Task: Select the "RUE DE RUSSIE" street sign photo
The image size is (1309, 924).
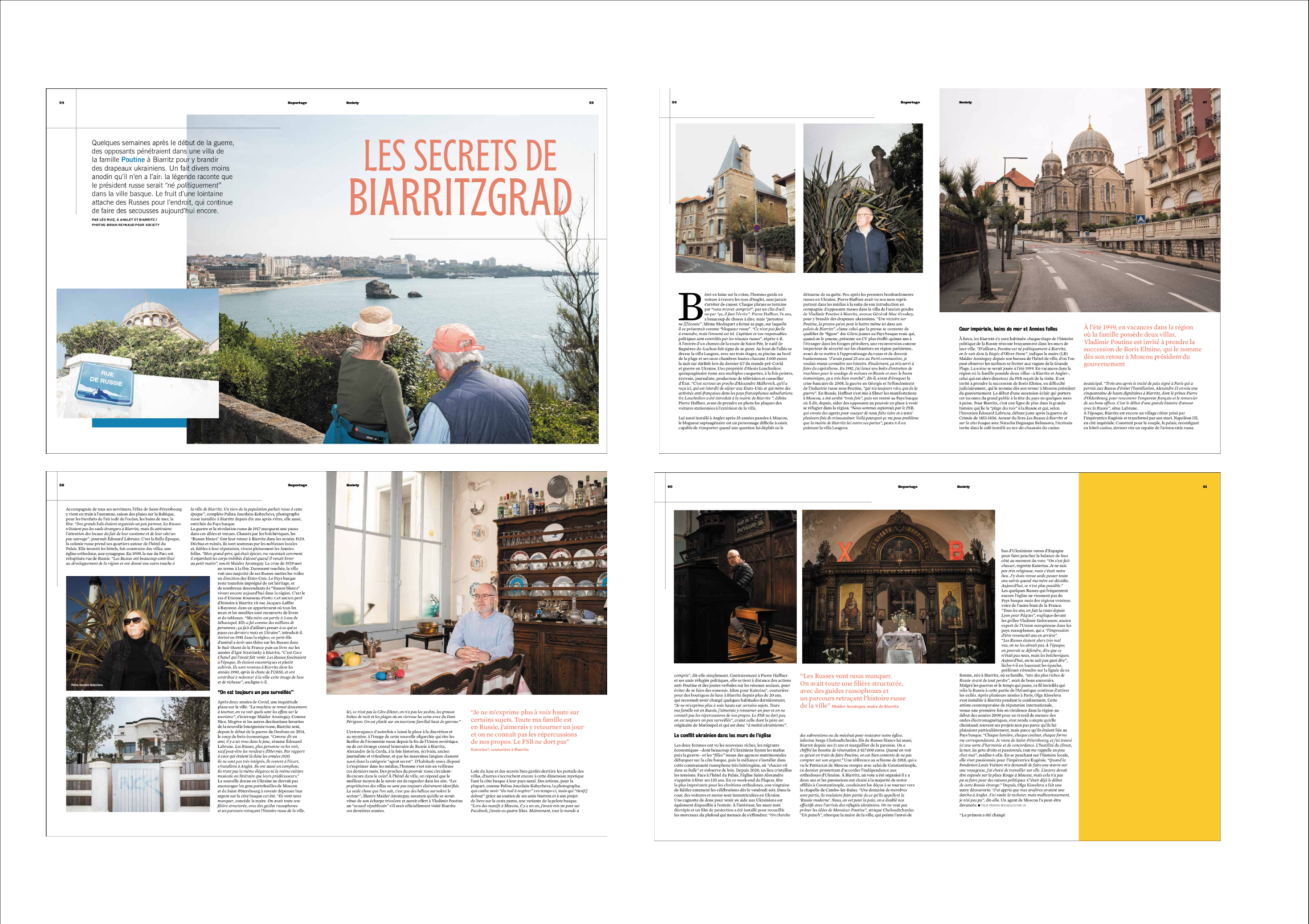Action: coord(138,353)
